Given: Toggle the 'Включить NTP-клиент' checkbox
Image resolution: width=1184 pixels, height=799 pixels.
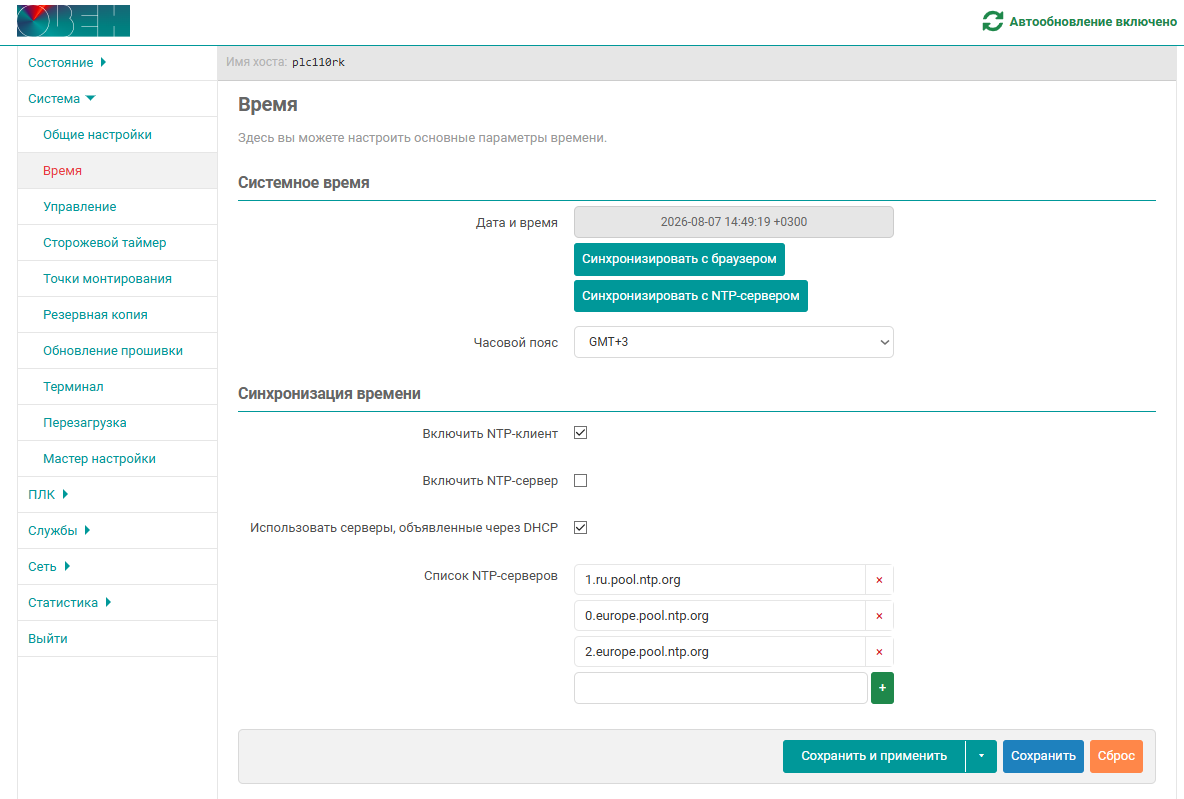Looking at the screenshot, I should (581, 433).
